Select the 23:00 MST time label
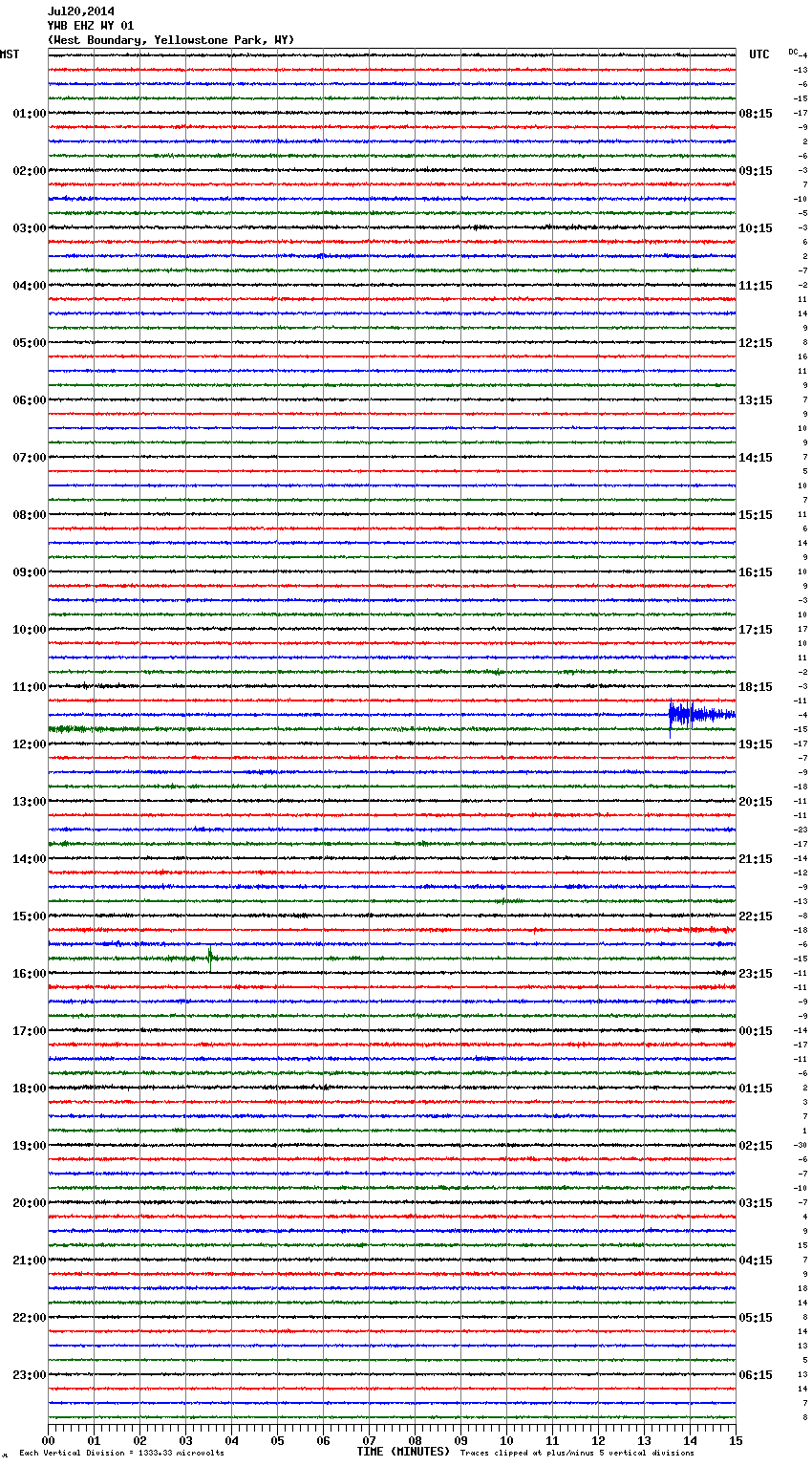Viewport: 812px width, 1466px height. 29,1375
